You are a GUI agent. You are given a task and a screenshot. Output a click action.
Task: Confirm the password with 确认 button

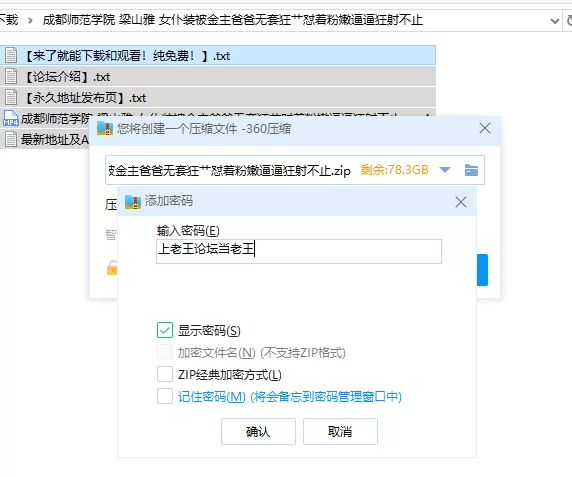coord(258,431)
